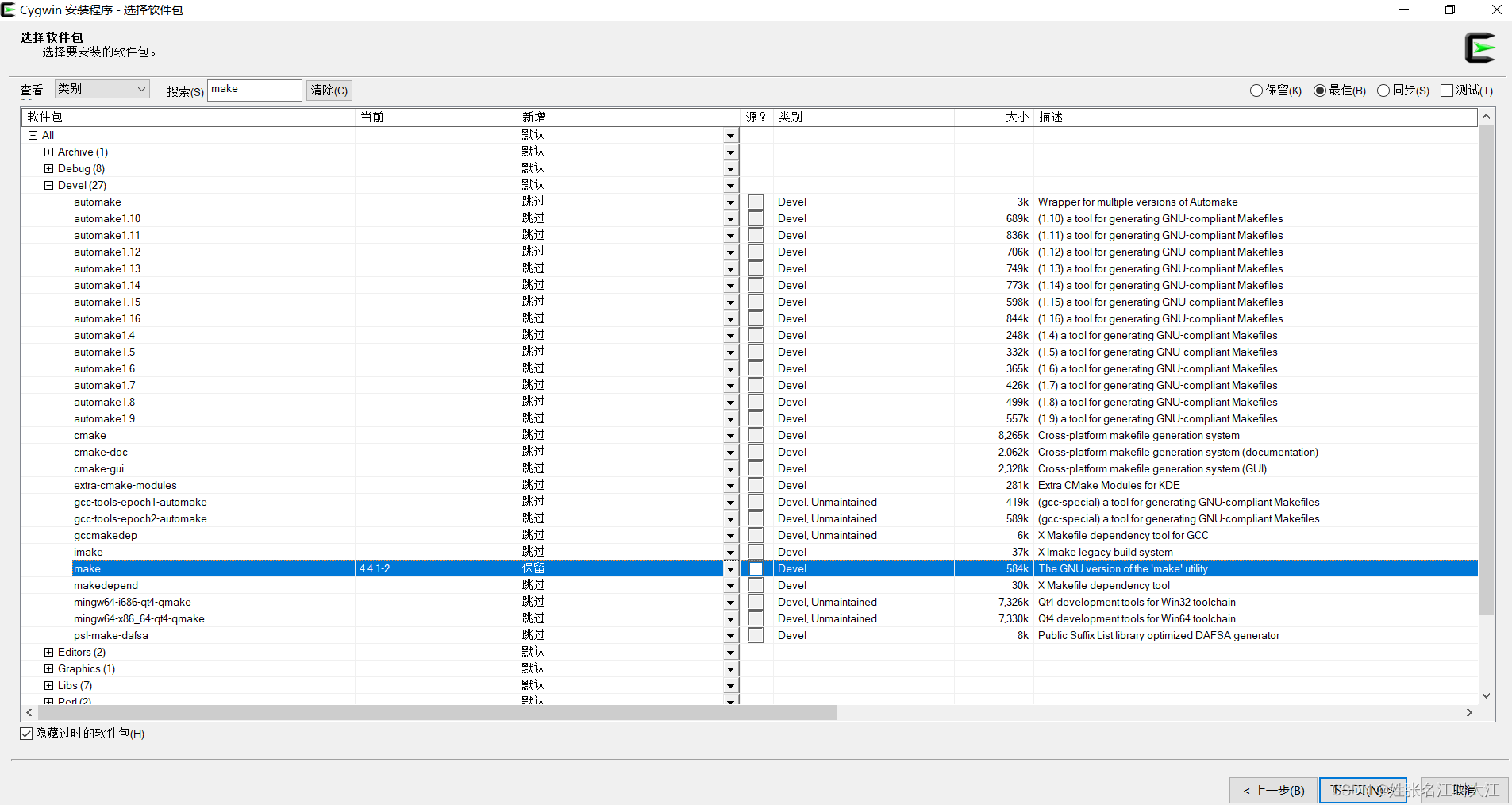Uncheck 隐藏过时的软件包(H) checkbox
1512x805 pixels.
pyautogui.click(x=26, y=733)
